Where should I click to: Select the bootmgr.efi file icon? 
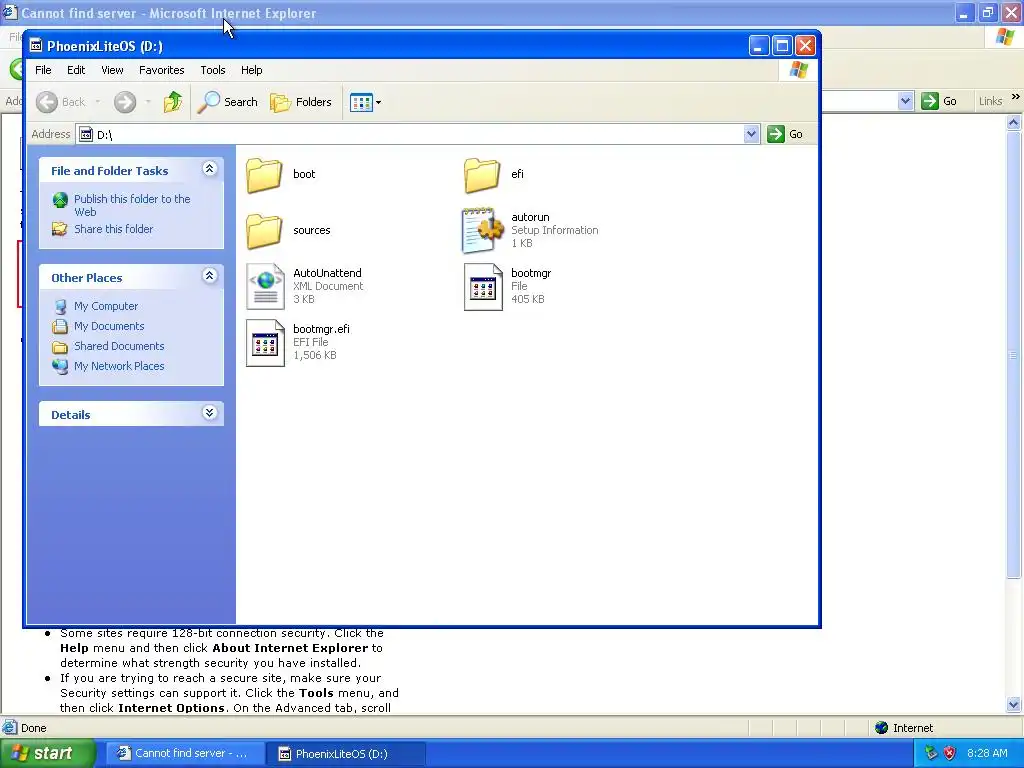tap(265, 343)
